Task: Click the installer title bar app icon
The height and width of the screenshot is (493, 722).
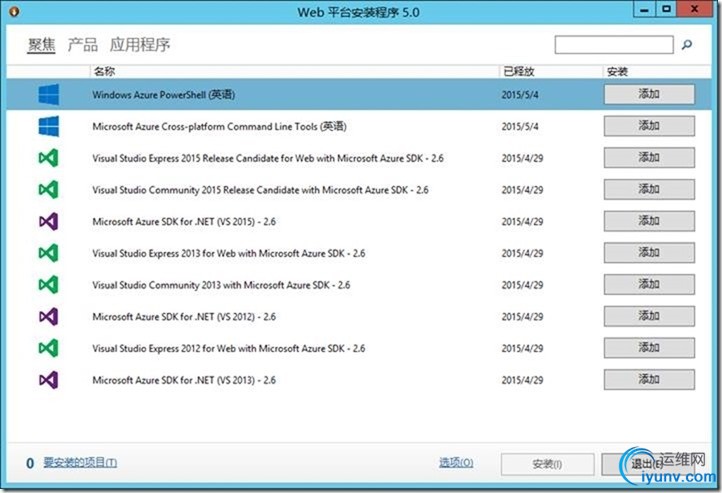Action: (x=14, y=11)
